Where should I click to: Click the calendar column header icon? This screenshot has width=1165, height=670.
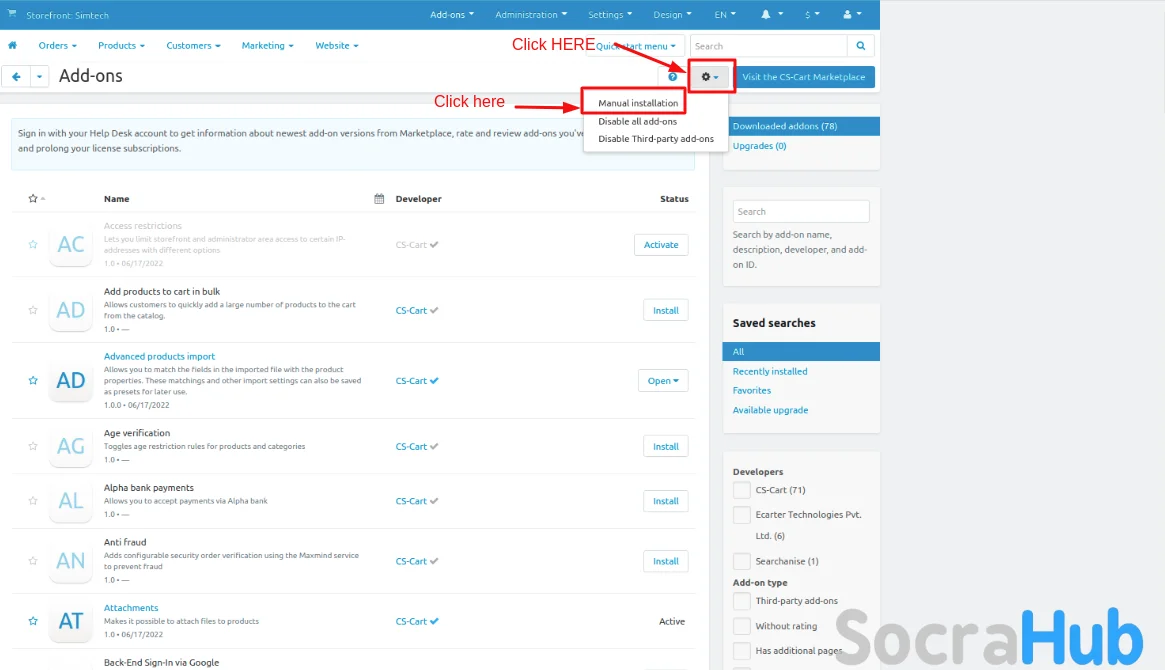click(x=379, y=198)
